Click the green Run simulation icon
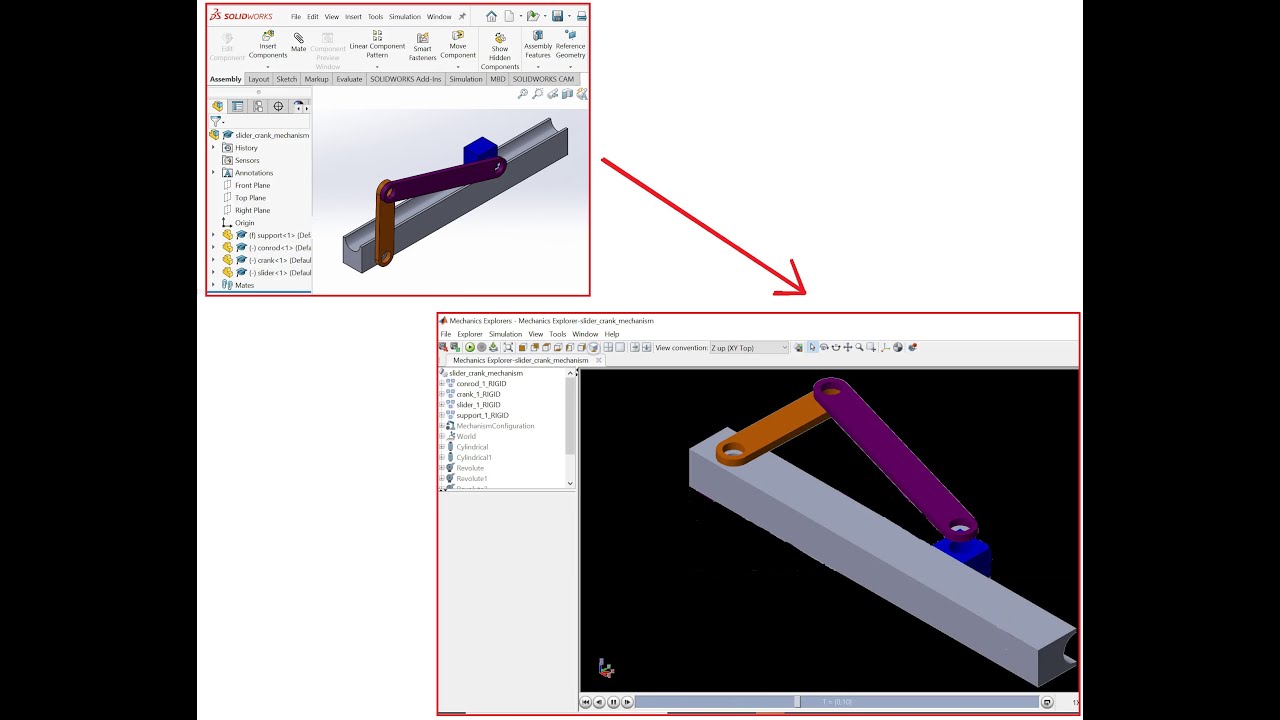Viewport: 1280px width, 720px height. (x=470, y=348)
